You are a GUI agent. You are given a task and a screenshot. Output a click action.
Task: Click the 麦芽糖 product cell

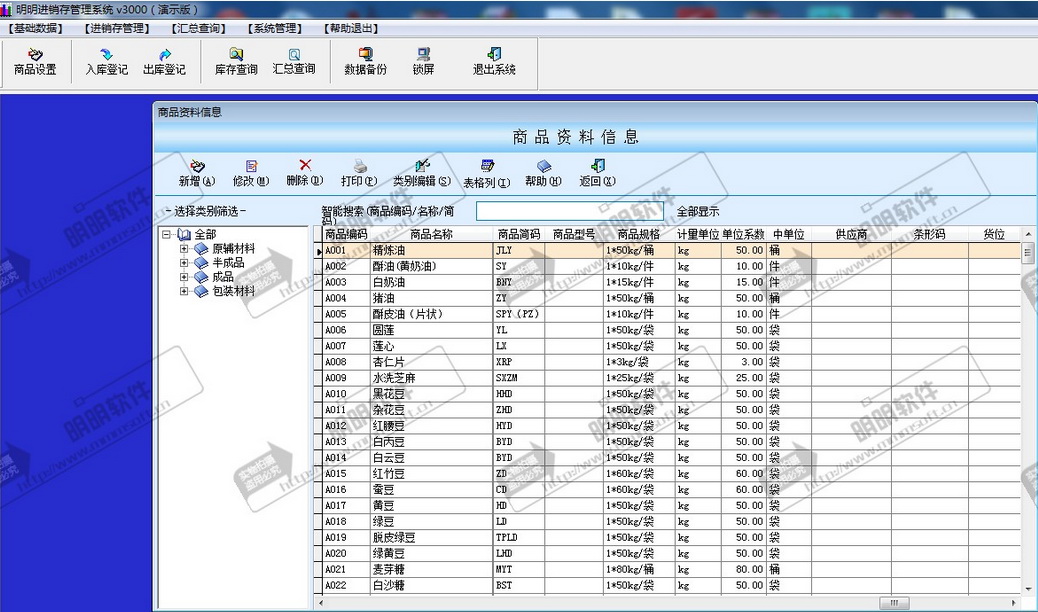(432, 569)
